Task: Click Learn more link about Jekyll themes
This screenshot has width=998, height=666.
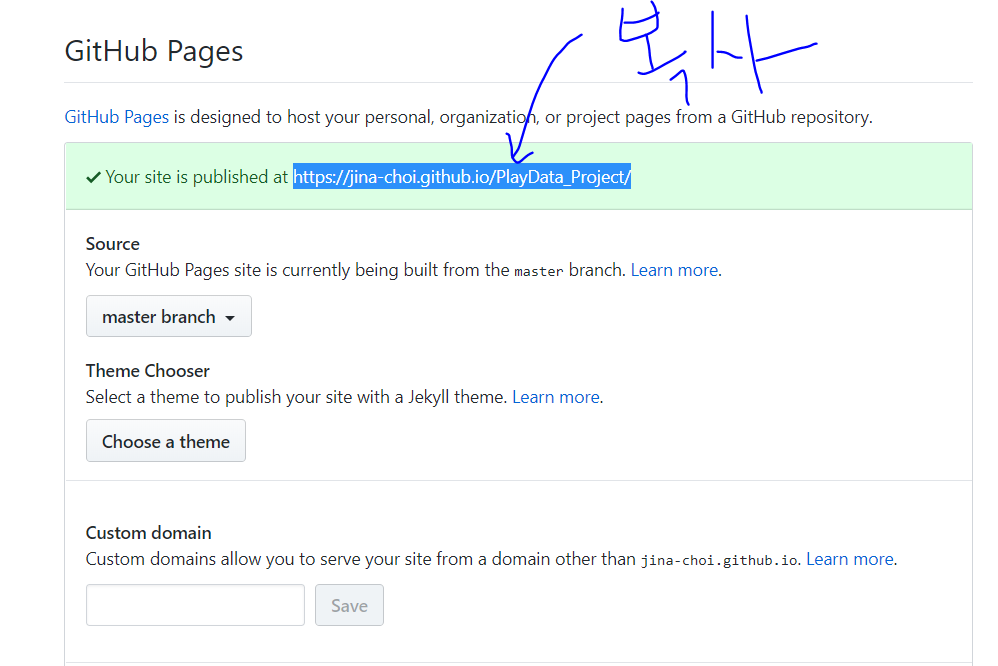Action: coord(556,397)
